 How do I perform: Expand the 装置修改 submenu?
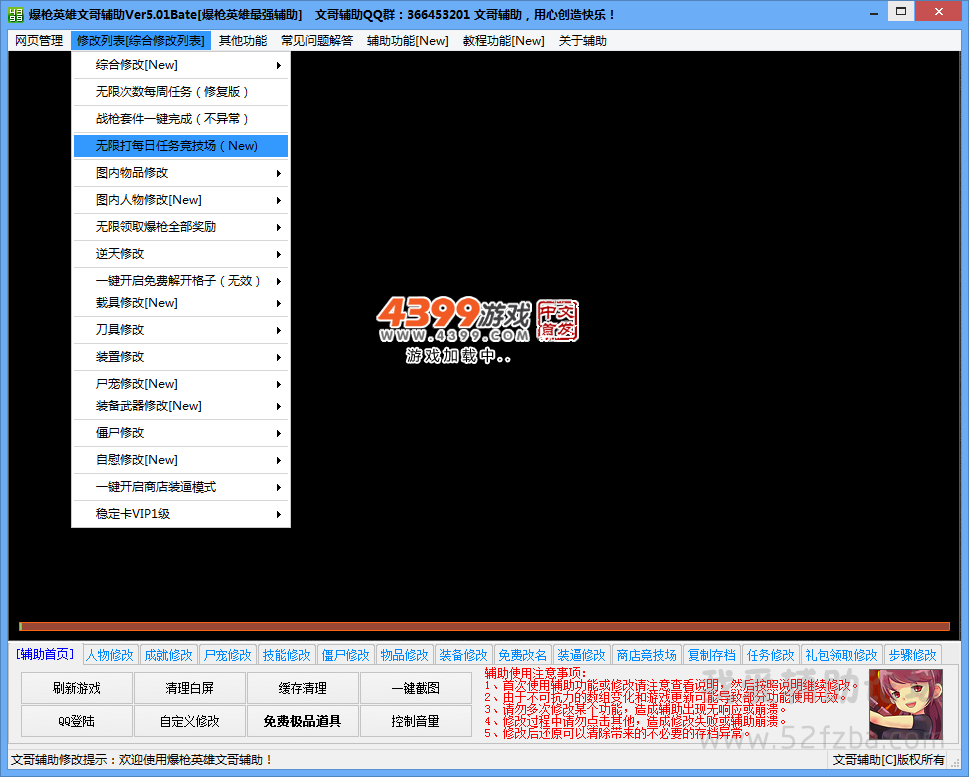tap(181, 357)
